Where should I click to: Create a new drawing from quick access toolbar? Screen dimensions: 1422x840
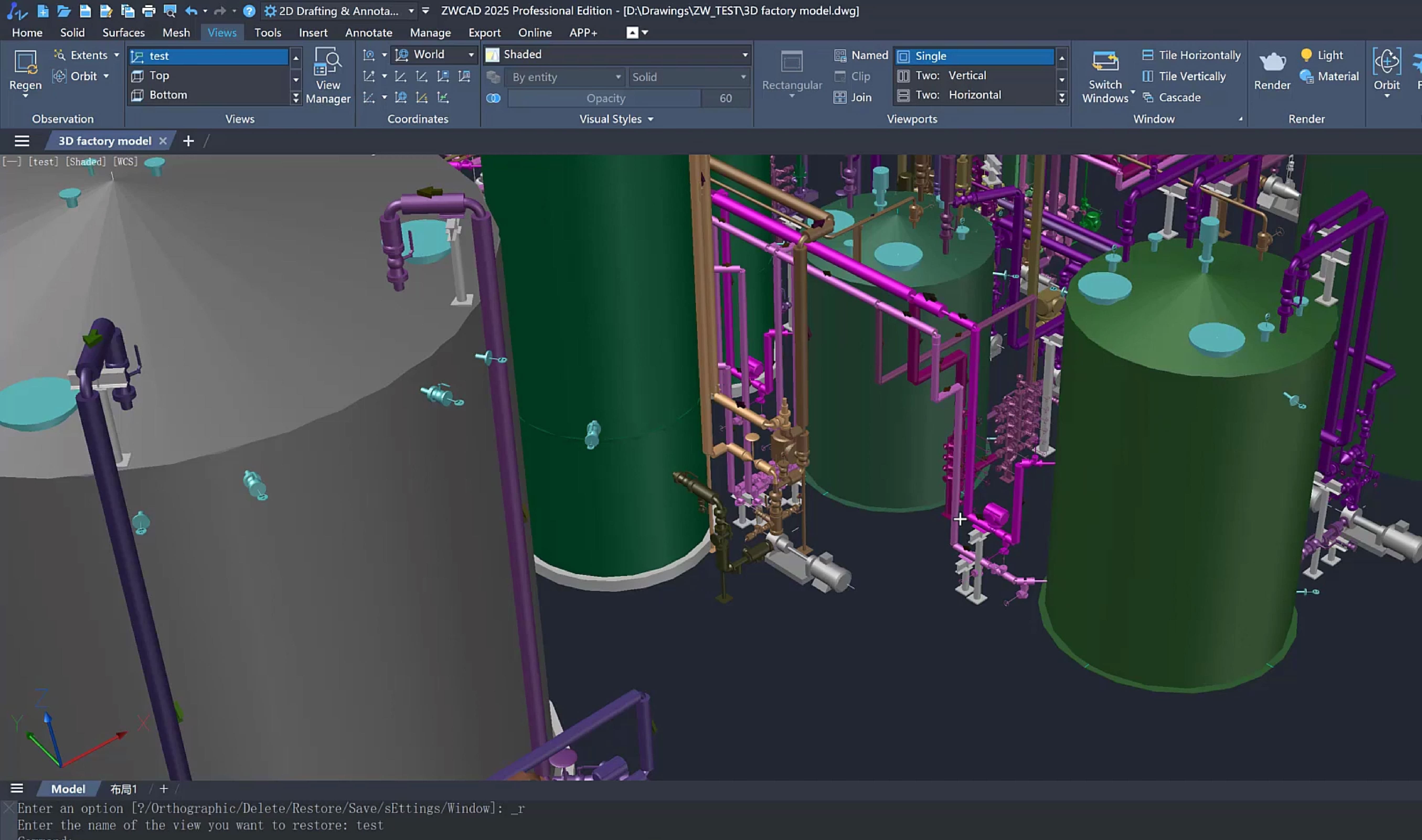coord(43,11)
